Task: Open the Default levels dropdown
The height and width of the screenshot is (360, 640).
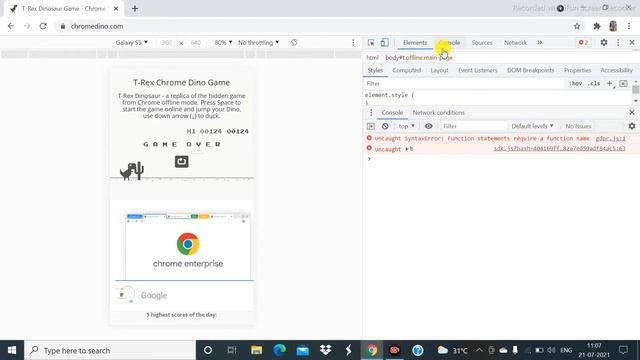Action: [532, 126]
